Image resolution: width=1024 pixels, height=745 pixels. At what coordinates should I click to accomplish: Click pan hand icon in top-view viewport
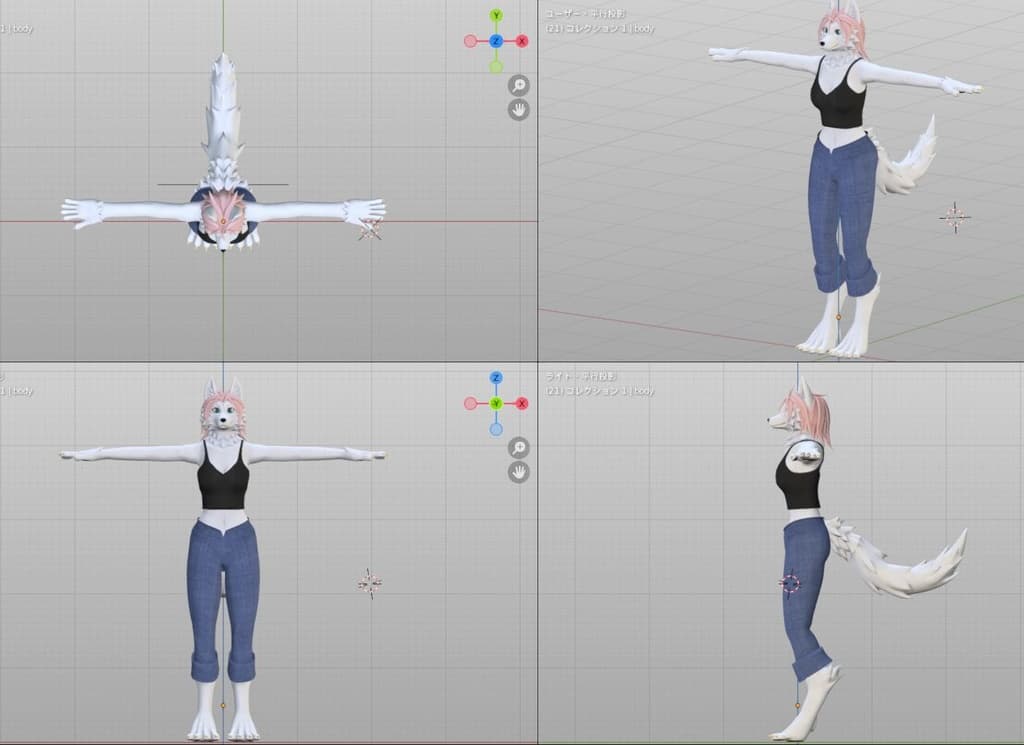[x=519, y=110]
